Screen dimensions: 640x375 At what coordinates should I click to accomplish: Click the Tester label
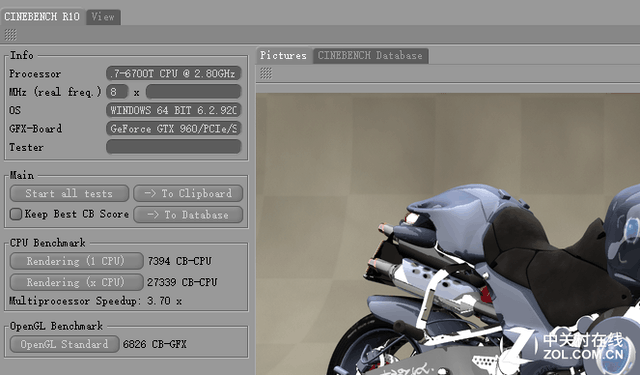[26, 147]
